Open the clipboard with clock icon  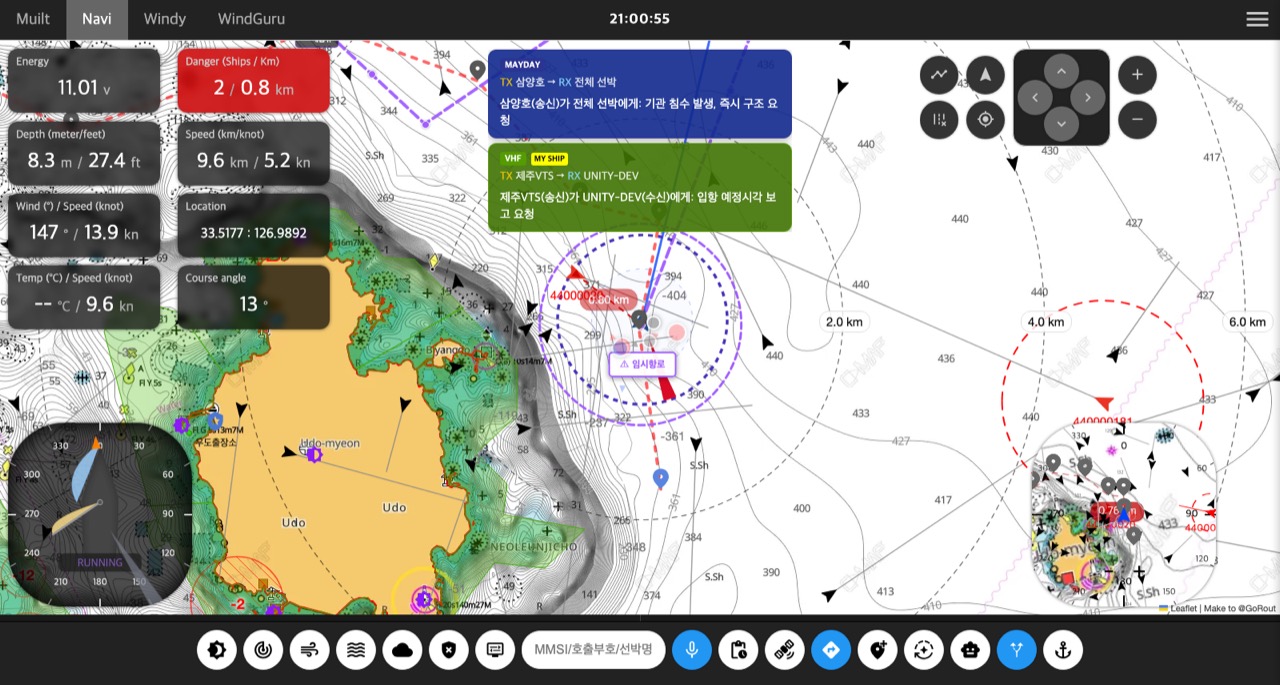click(738, 650)
